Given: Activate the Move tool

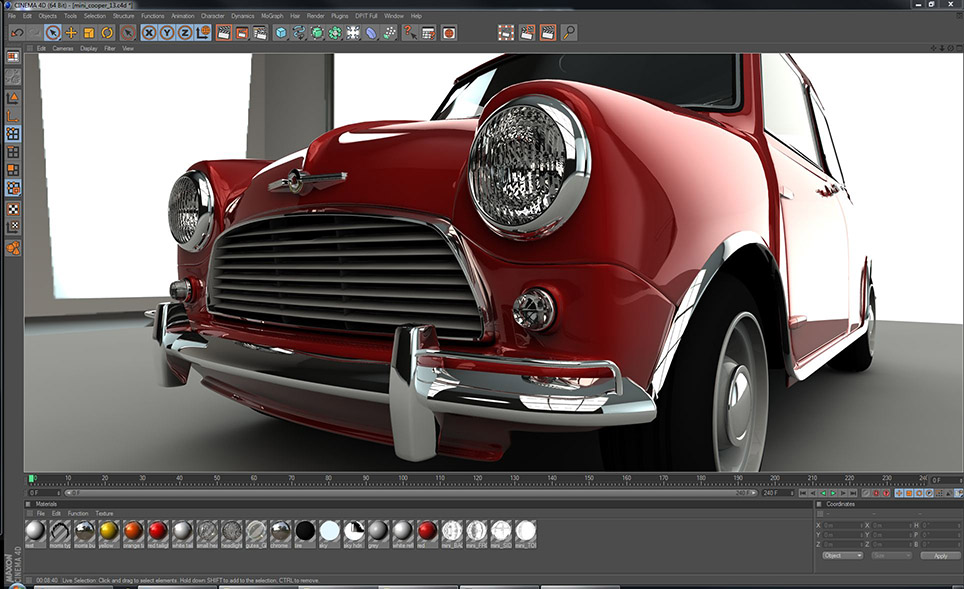Looking at the screenshot, I should coord(70,32).
